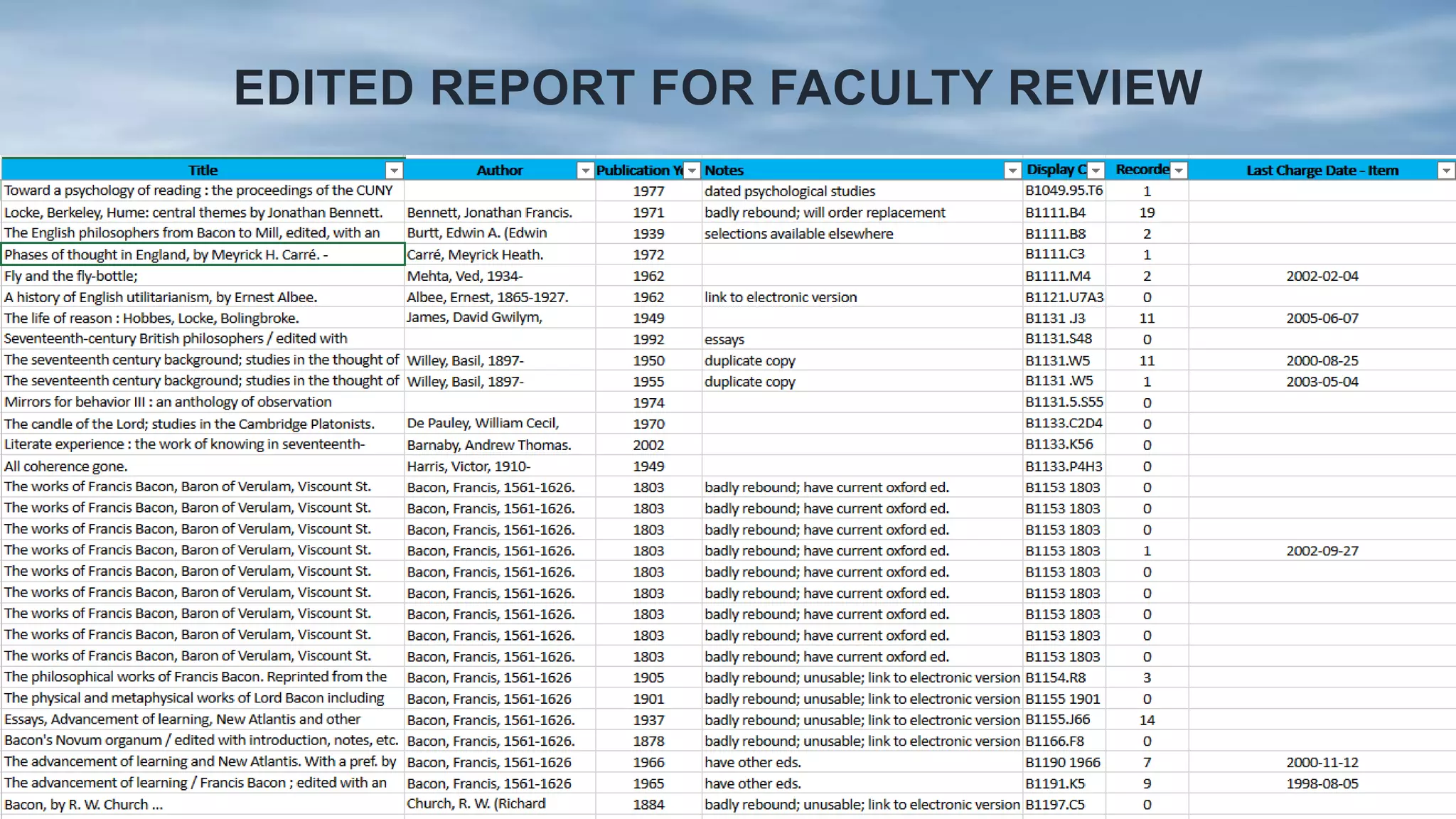Select publication year '2002'
This screenshot has height=819, width=1456.
click(x=648, y=444)
